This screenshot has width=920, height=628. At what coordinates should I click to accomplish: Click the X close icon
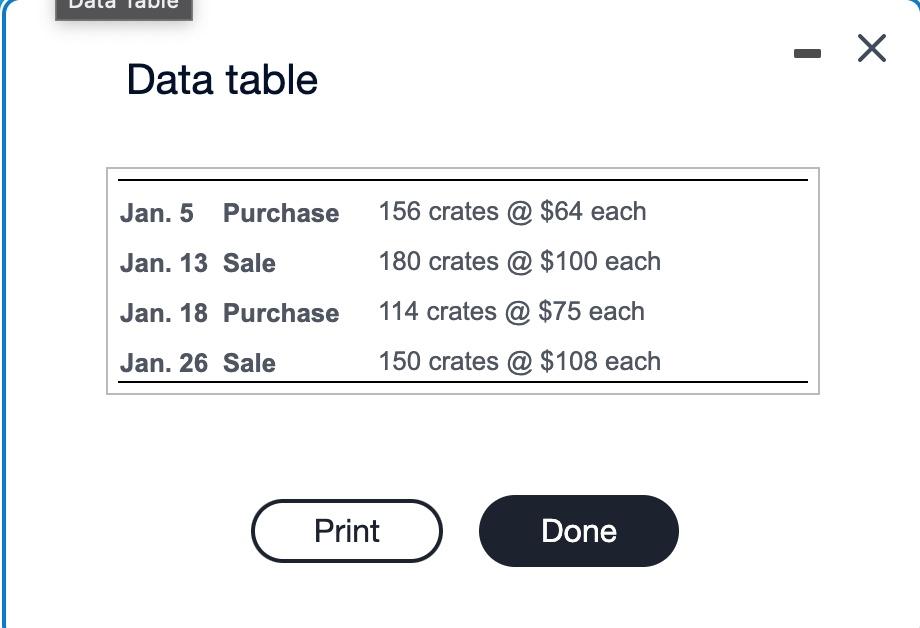click(x=870, y=48)
